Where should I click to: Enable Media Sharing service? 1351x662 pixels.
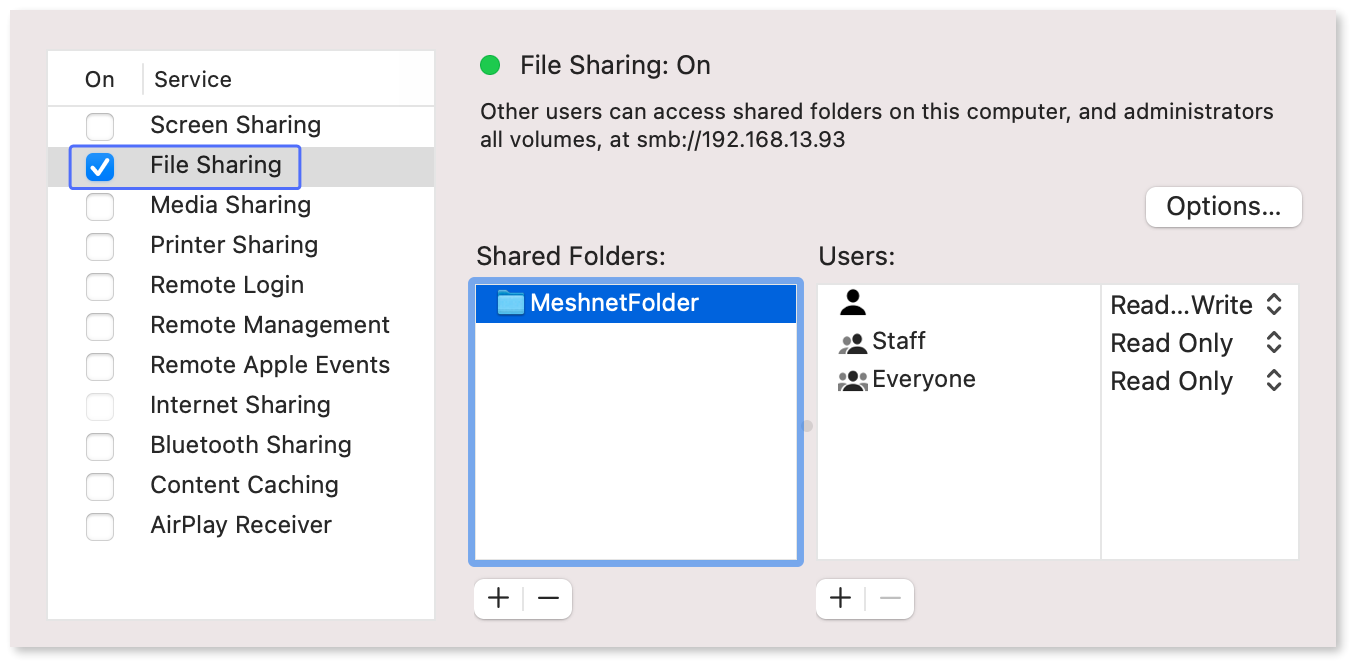coord(100,205)
